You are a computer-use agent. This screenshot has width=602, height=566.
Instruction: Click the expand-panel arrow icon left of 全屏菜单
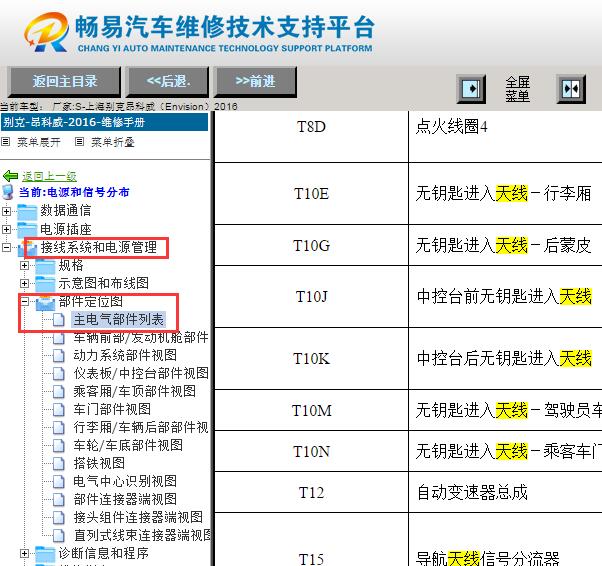[471, 89]
